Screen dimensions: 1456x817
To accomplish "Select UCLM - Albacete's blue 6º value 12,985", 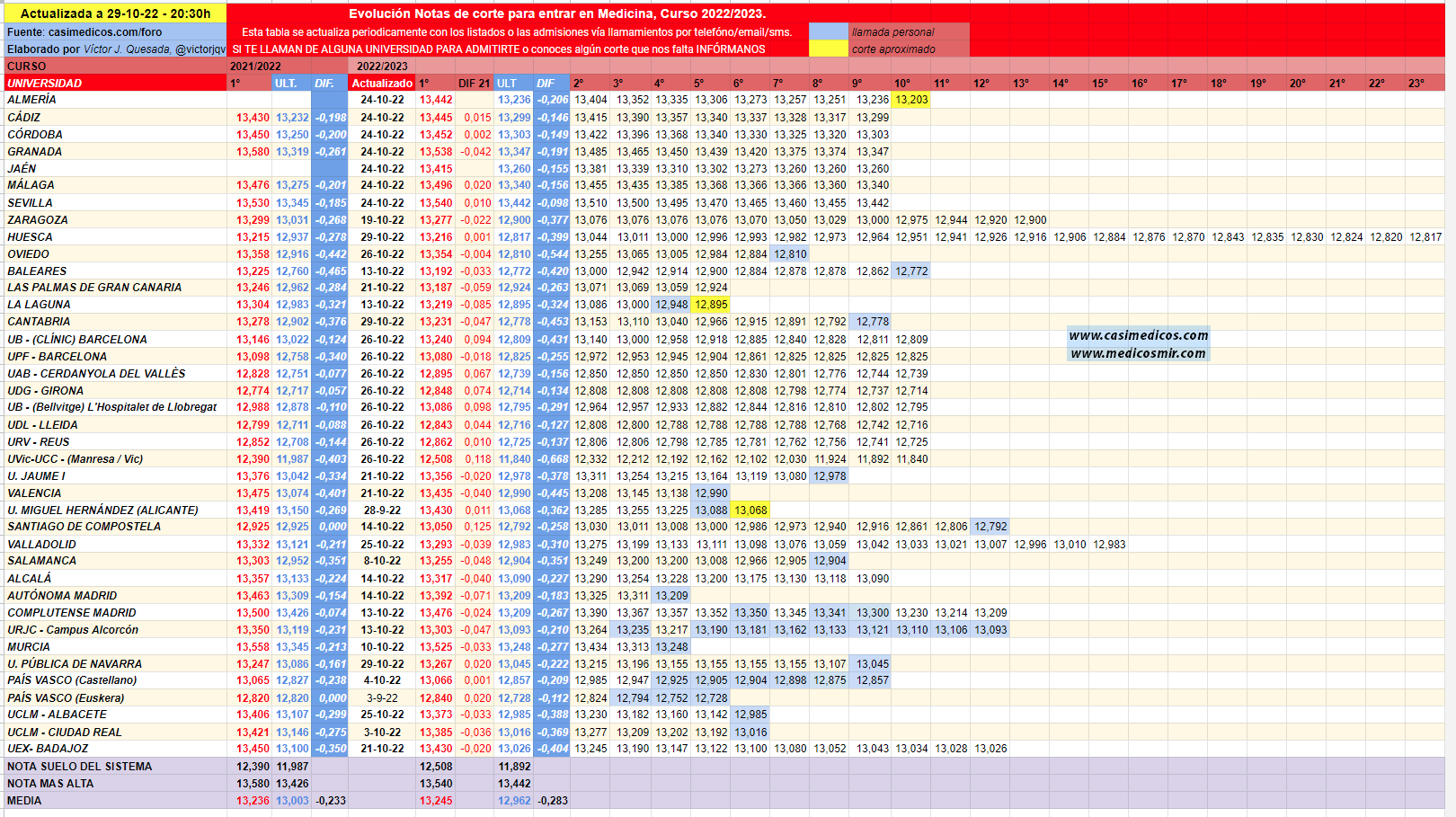I will coord(750,715).
